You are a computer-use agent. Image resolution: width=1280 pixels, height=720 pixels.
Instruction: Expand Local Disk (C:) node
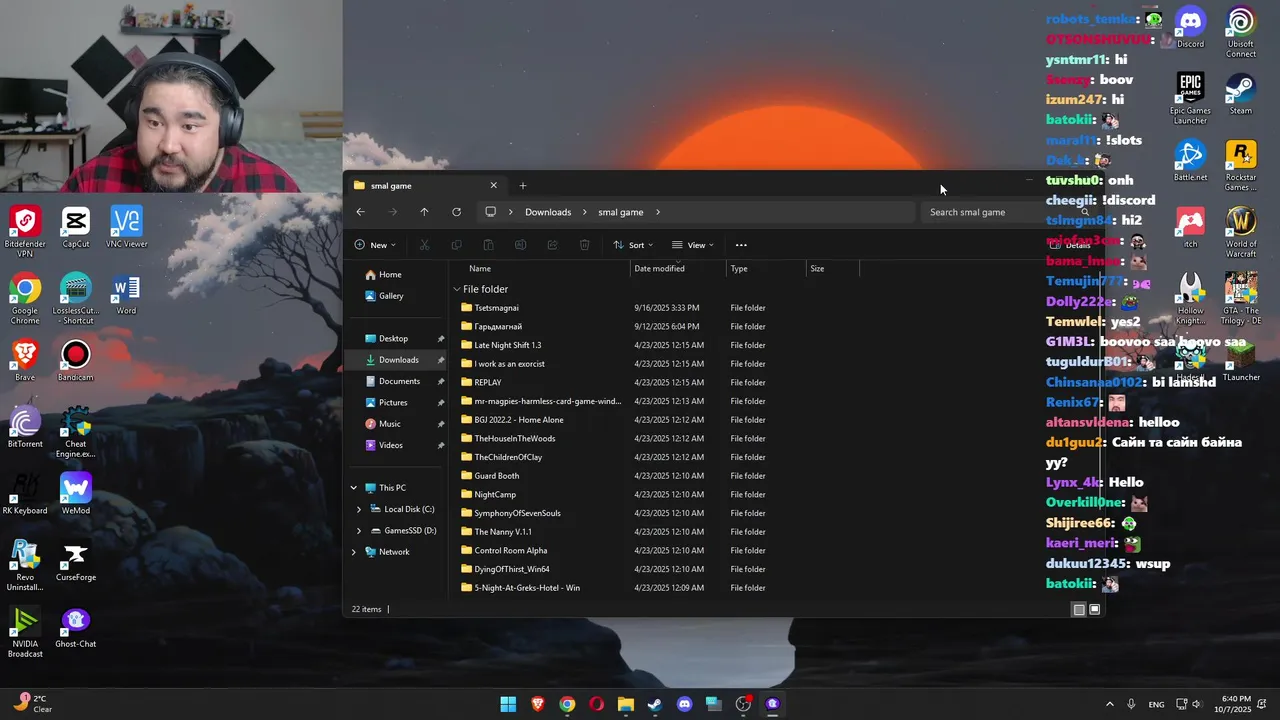click(359, 509)
